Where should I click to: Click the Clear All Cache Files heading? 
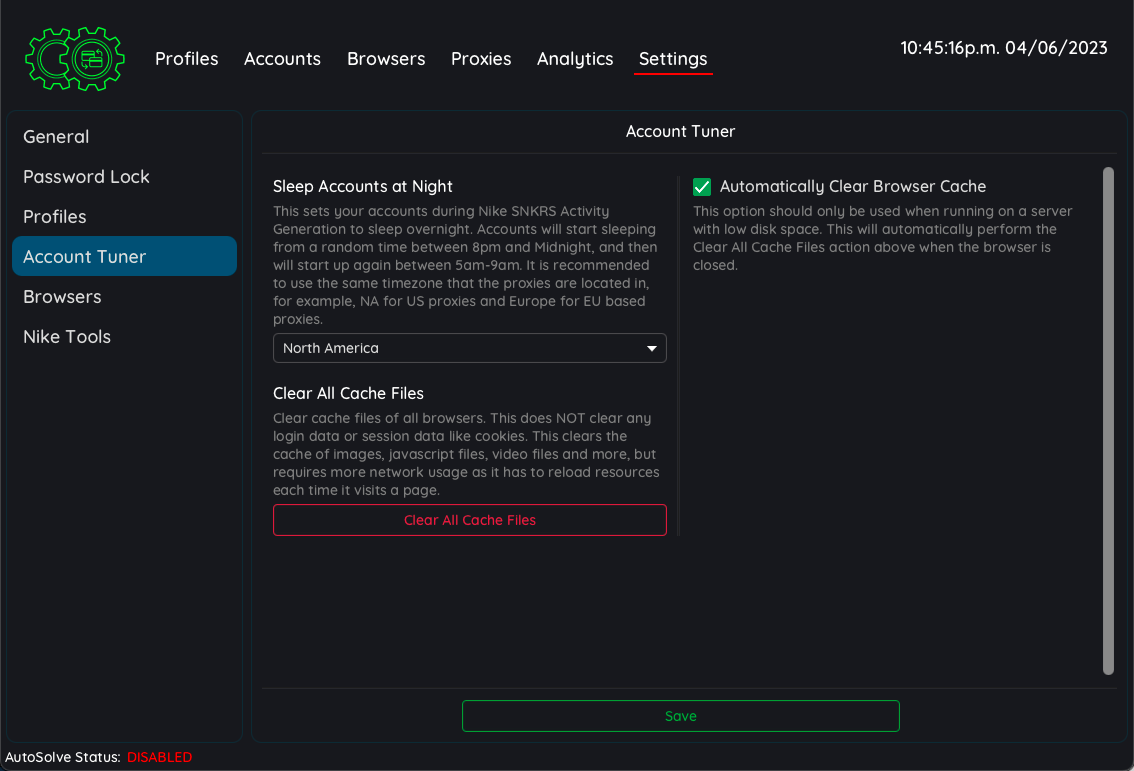348,393
